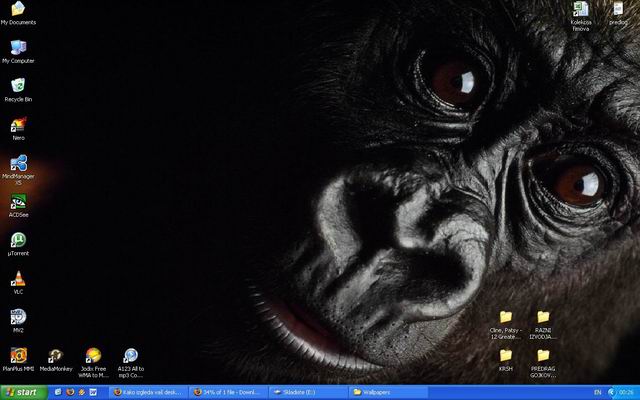
Task: Click the taskbar clock
Action: (x=626, y=393)
